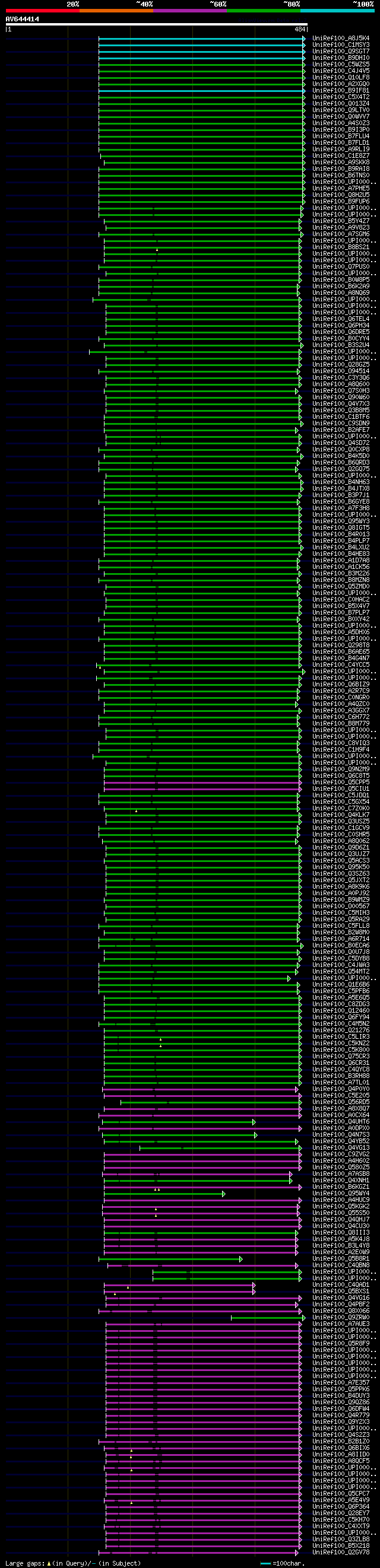The image size is (380, 1568).
Task: Select the UniRef100_A5K4J8 entry
Action: point(341,1239)
